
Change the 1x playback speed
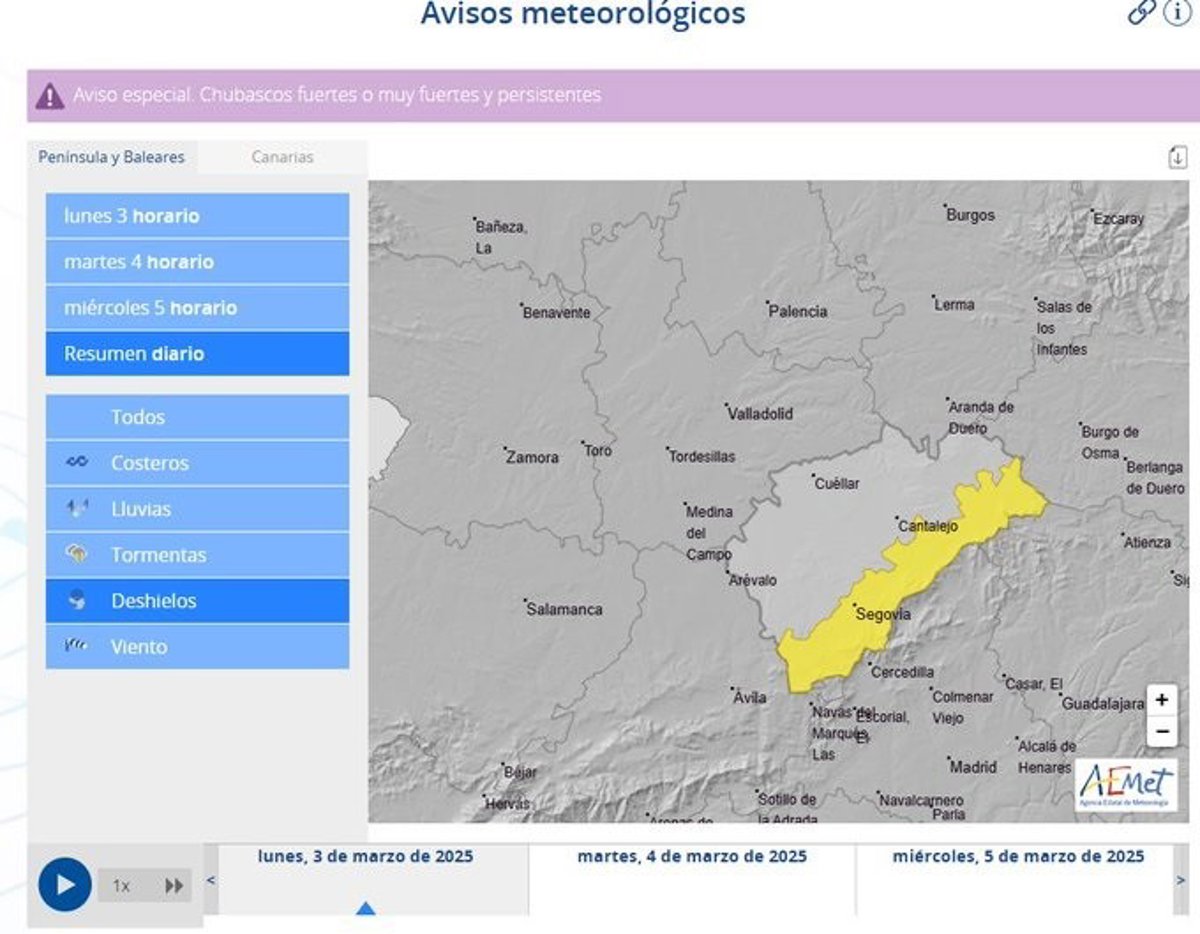(122, 885)
